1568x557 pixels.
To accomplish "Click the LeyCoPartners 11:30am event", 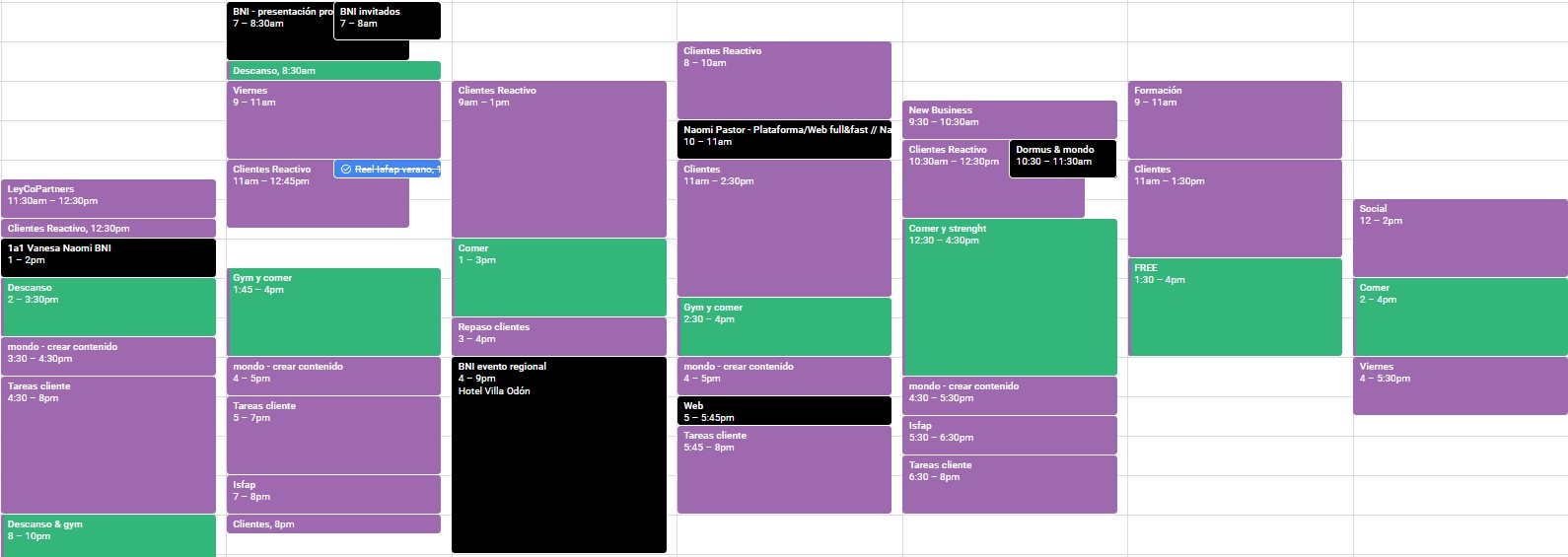I will 108,197.
